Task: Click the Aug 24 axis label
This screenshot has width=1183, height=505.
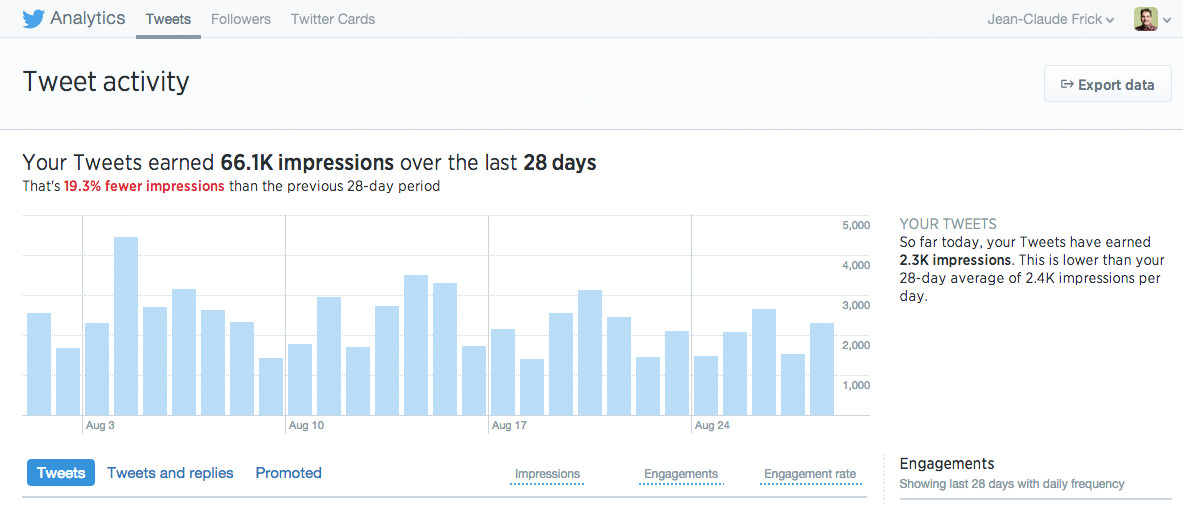Action: coord(712,426)
